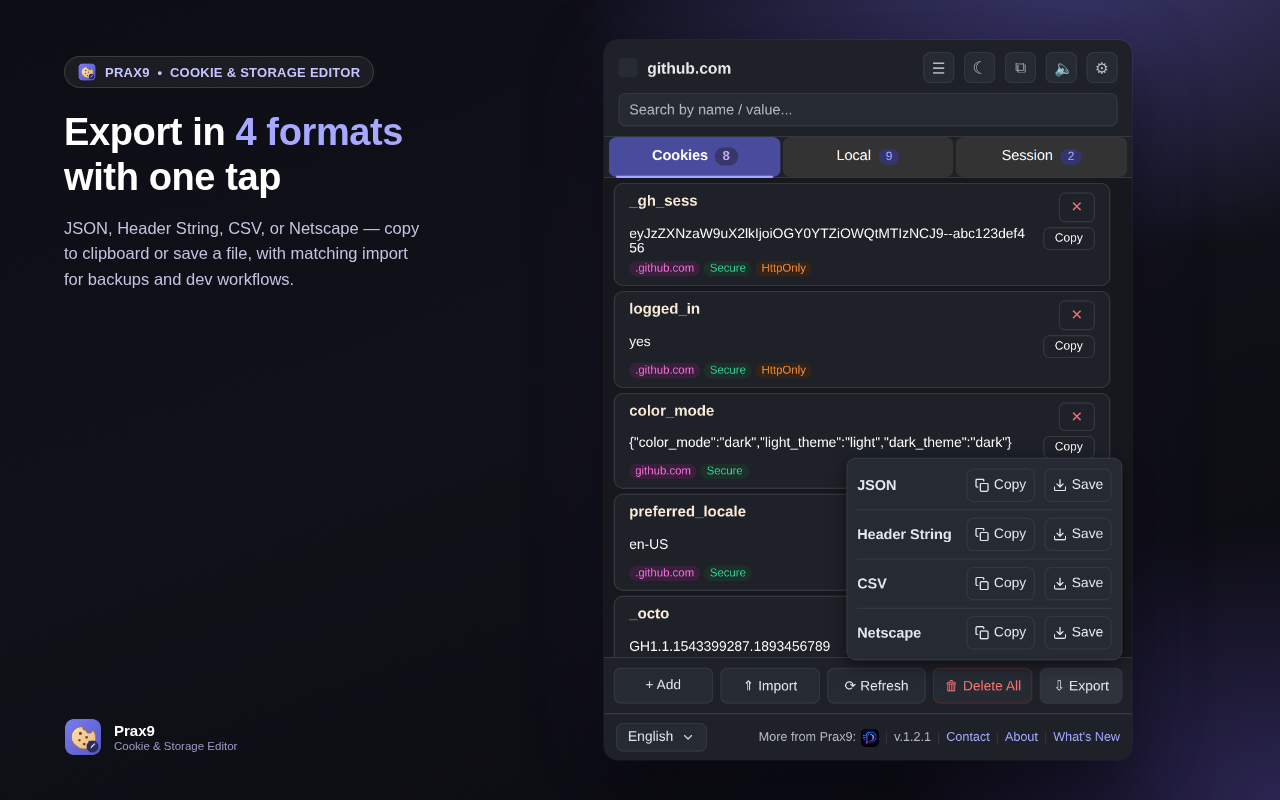Open the English language dropdown

(661, 737)
